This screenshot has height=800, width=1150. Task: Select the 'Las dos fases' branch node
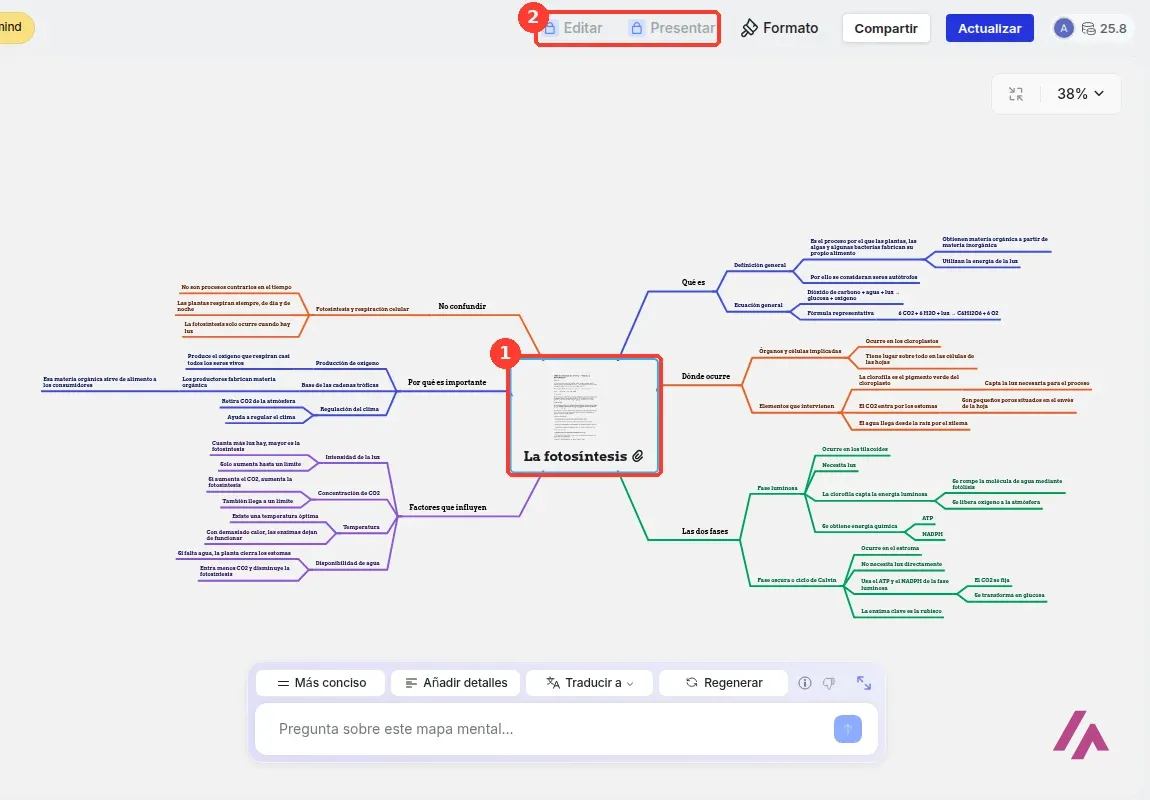coord(705,531)
